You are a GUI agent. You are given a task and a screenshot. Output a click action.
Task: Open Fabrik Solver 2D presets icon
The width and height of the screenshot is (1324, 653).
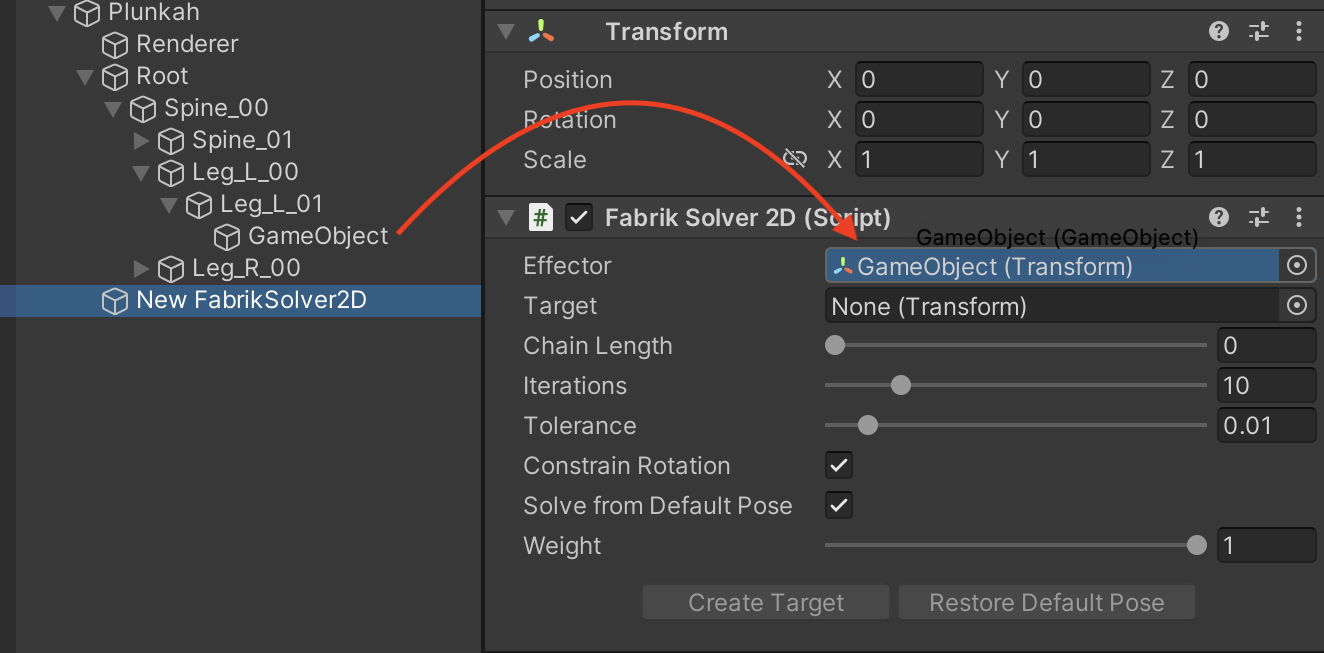click(1259, 217)
